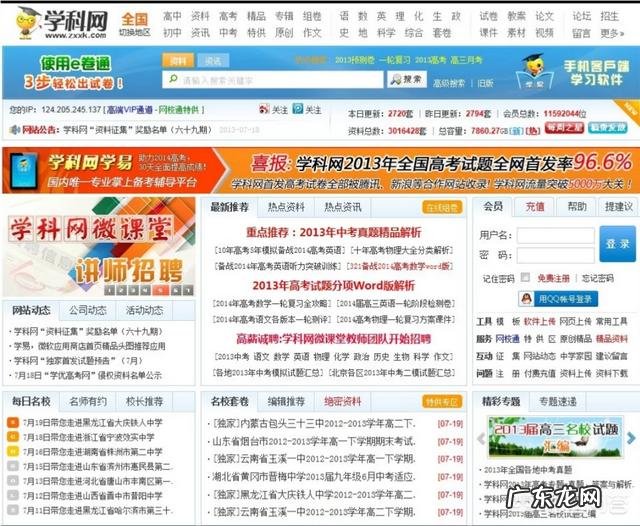Viewport: 640px width, 526px height.
Task: Open the 高中 navigation item
Action: click(x=172, y=16)
